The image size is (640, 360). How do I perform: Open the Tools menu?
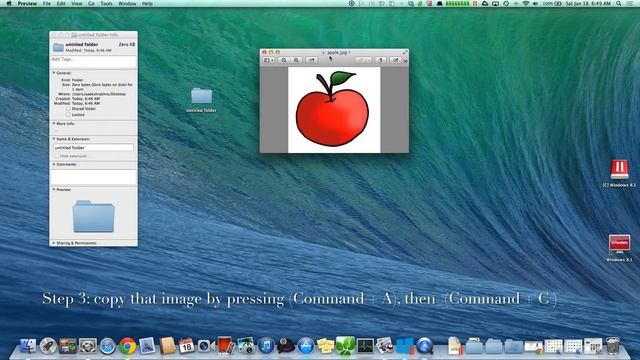click(107, 3)
